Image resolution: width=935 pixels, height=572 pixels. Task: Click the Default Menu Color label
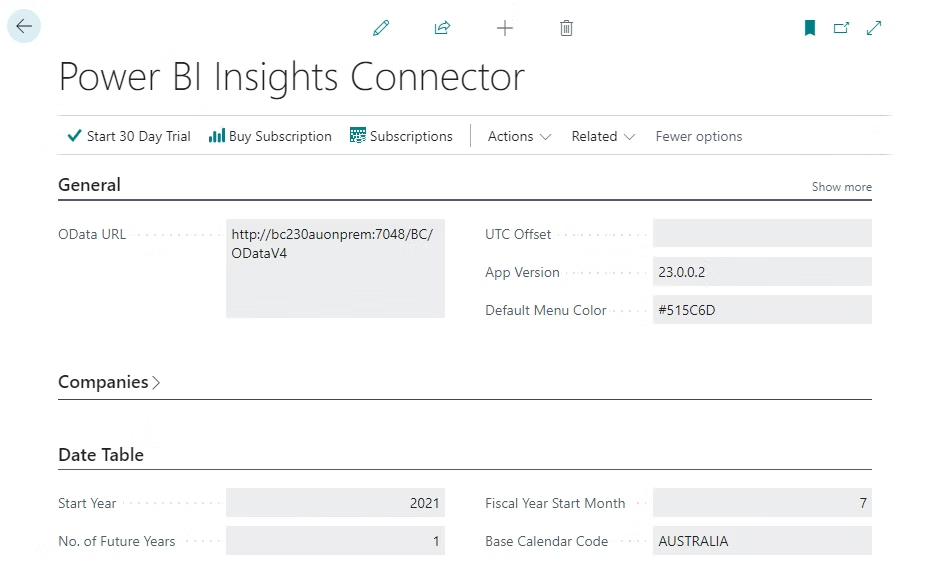click(546, 310)
